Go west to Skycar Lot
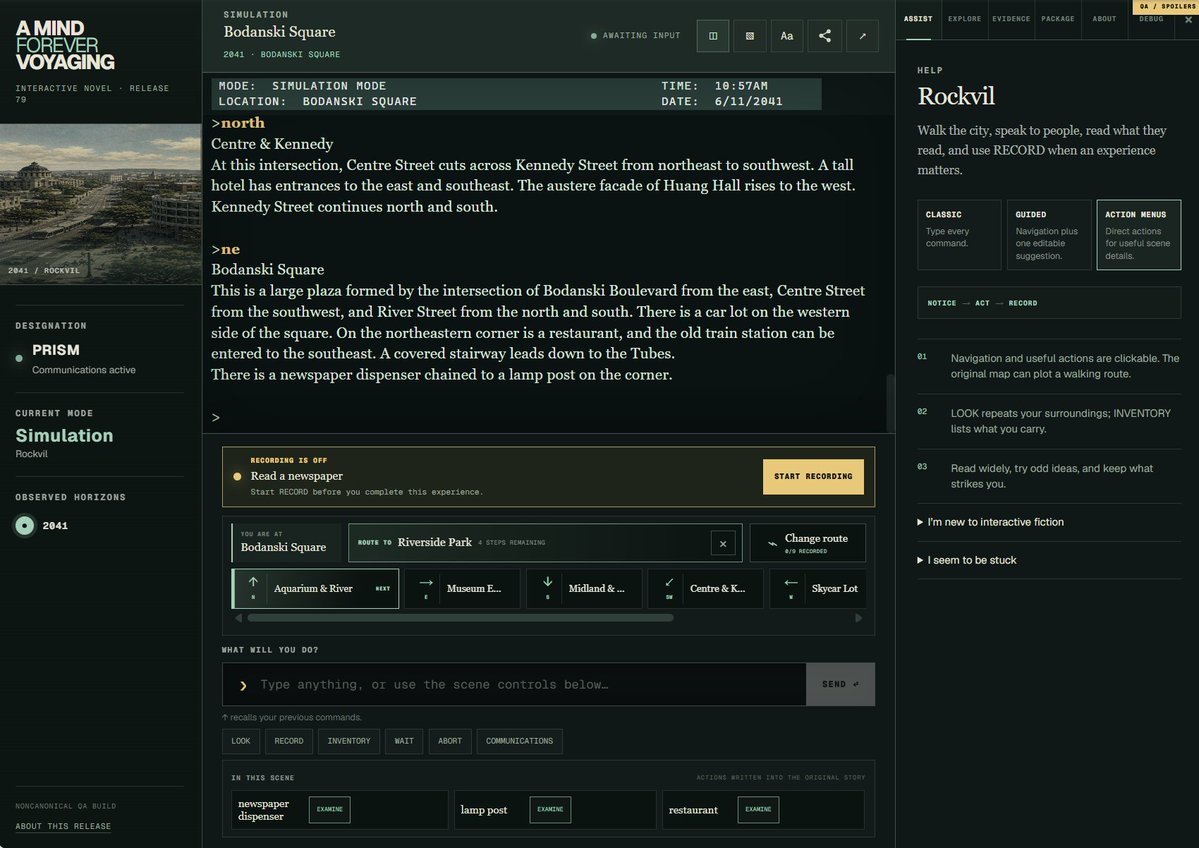 point(818,588)
